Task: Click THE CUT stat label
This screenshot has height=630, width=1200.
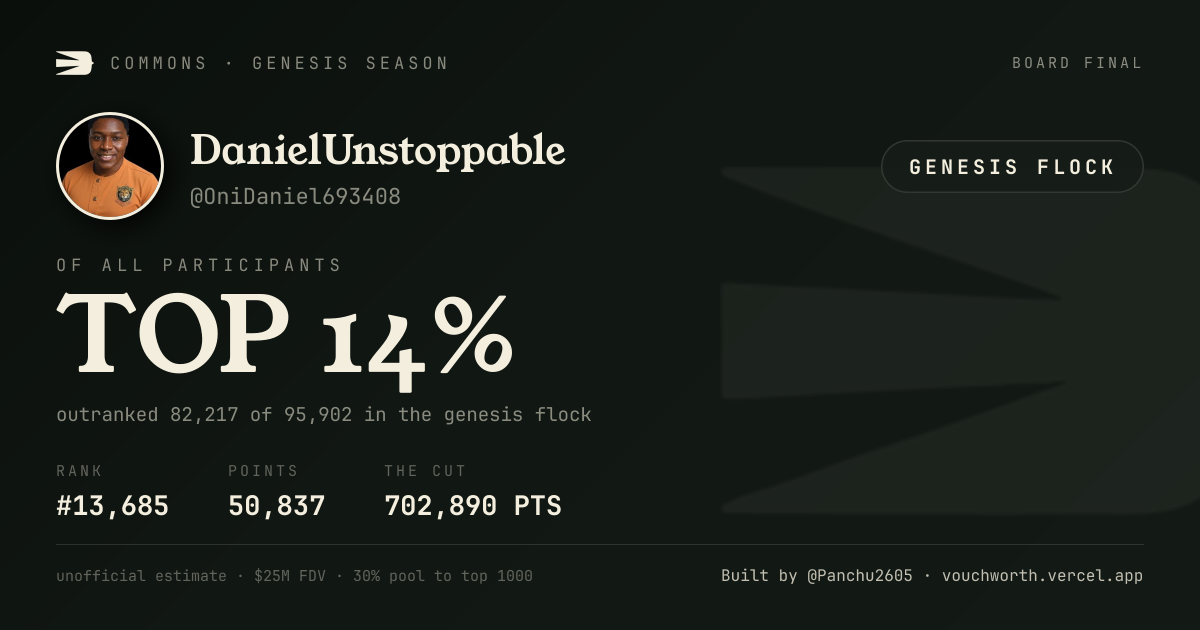Action: (x=425, y=471)
